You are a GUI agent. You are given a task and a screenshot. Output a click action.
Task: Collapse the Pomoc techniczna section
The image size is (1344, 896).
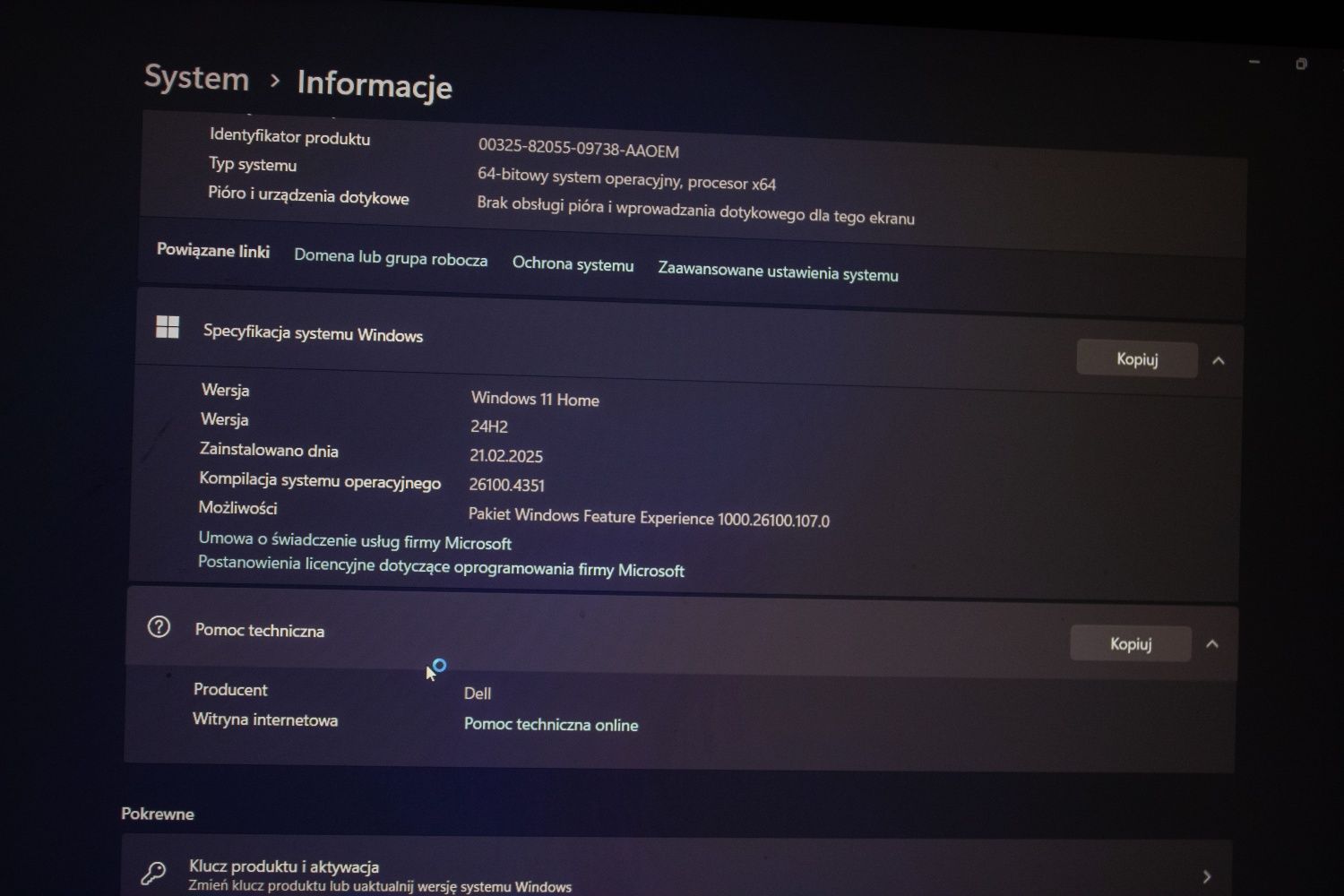pyautogui.click(x=1212, y=644)
